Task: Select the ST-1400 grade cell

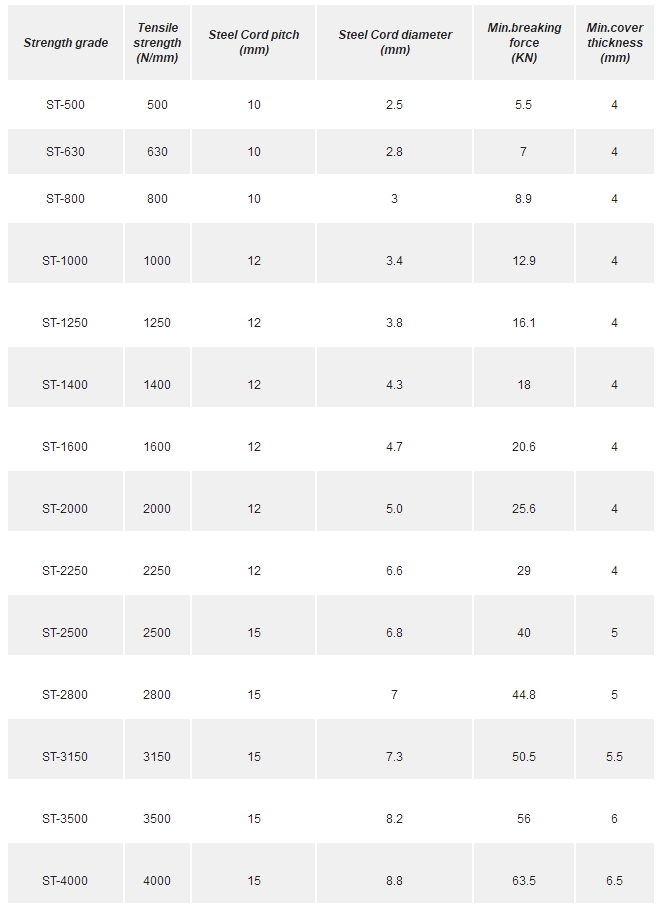Action: point(65,385)
